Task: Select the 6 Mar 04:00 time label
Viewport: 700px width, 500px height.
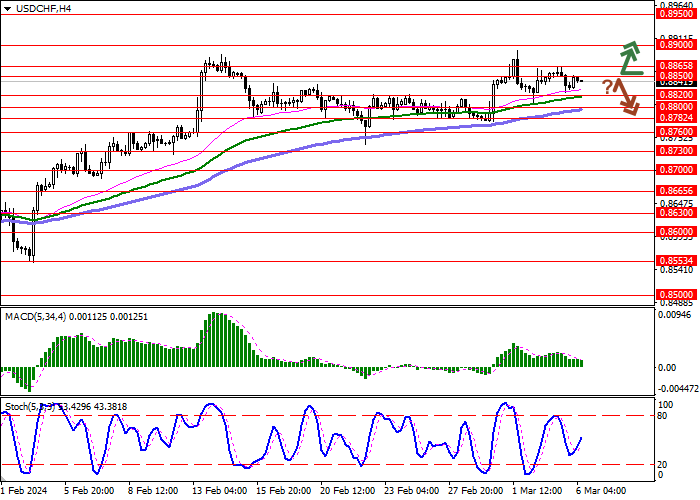Action: [601, 491]
